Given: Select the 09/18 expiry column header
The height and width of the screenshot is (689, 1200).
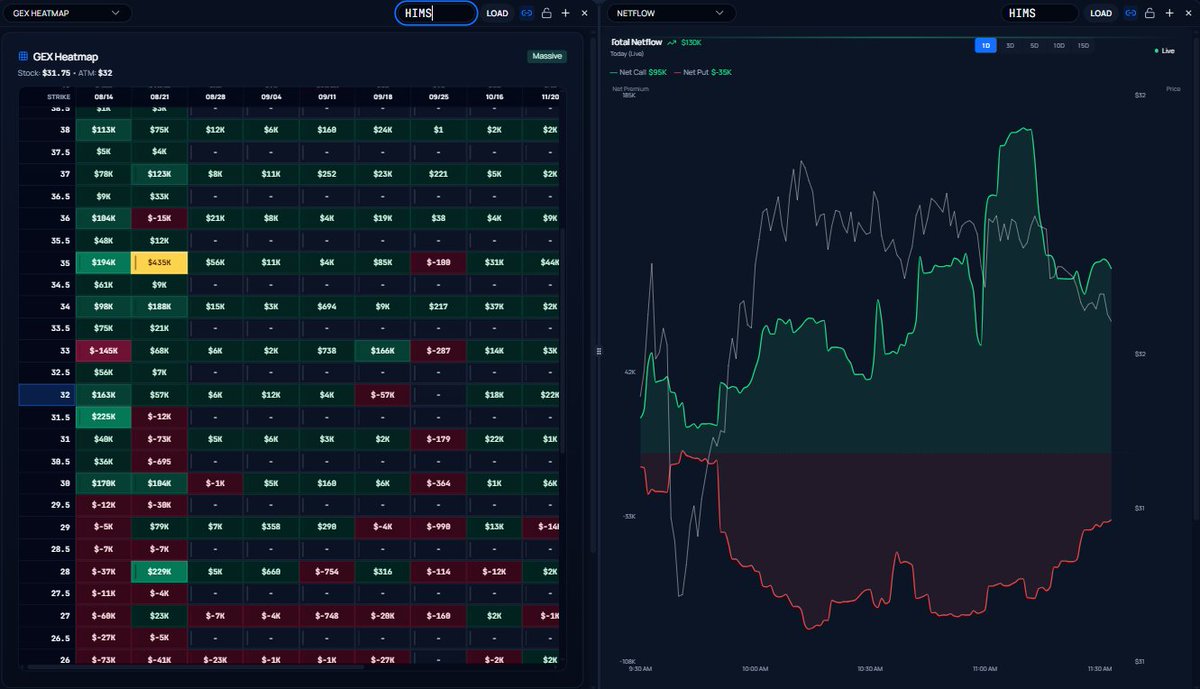Looking at the screenshot, I should click(383, 96).
